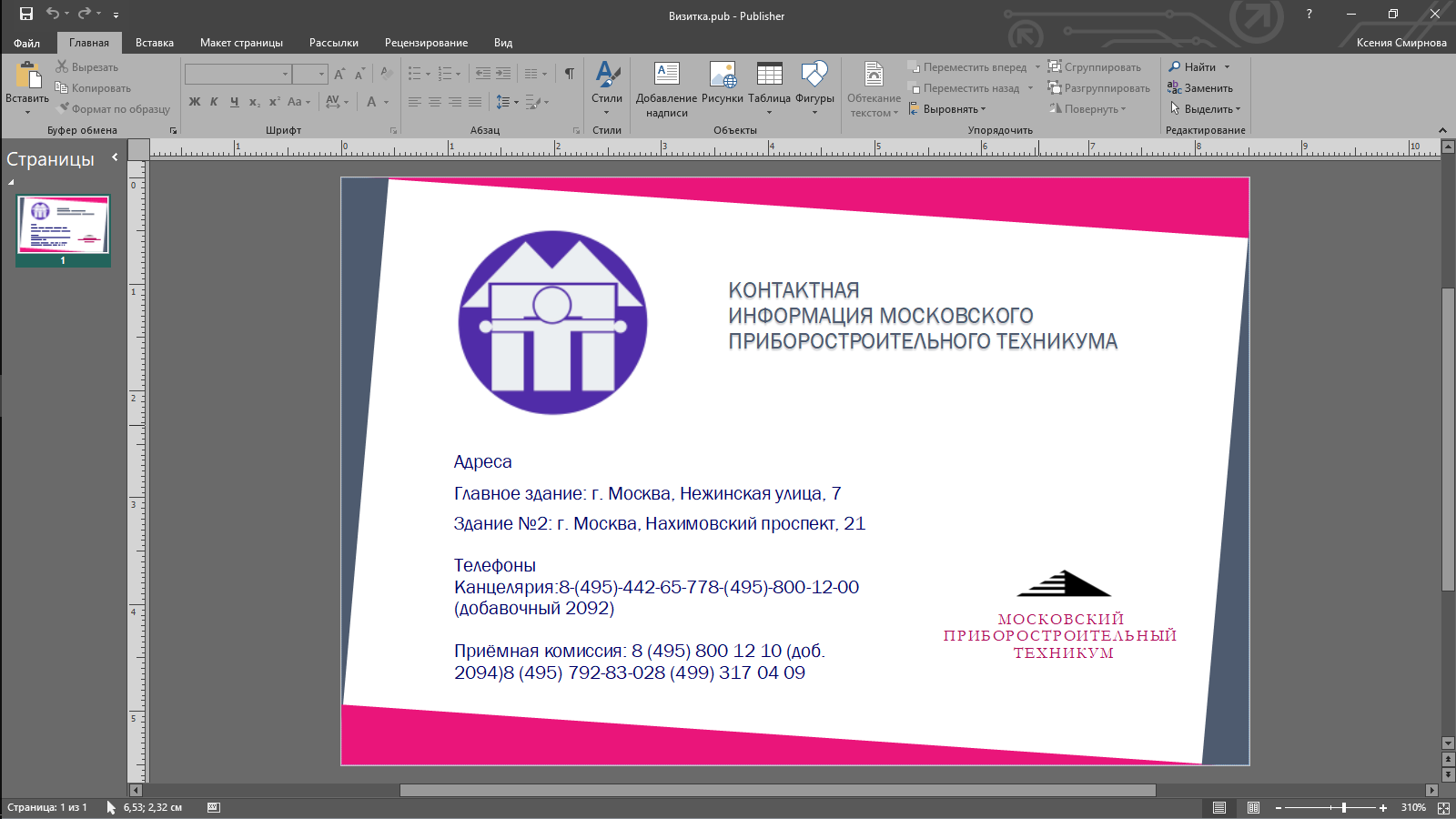Open Таблица insert menu

[x=769, y=88]
